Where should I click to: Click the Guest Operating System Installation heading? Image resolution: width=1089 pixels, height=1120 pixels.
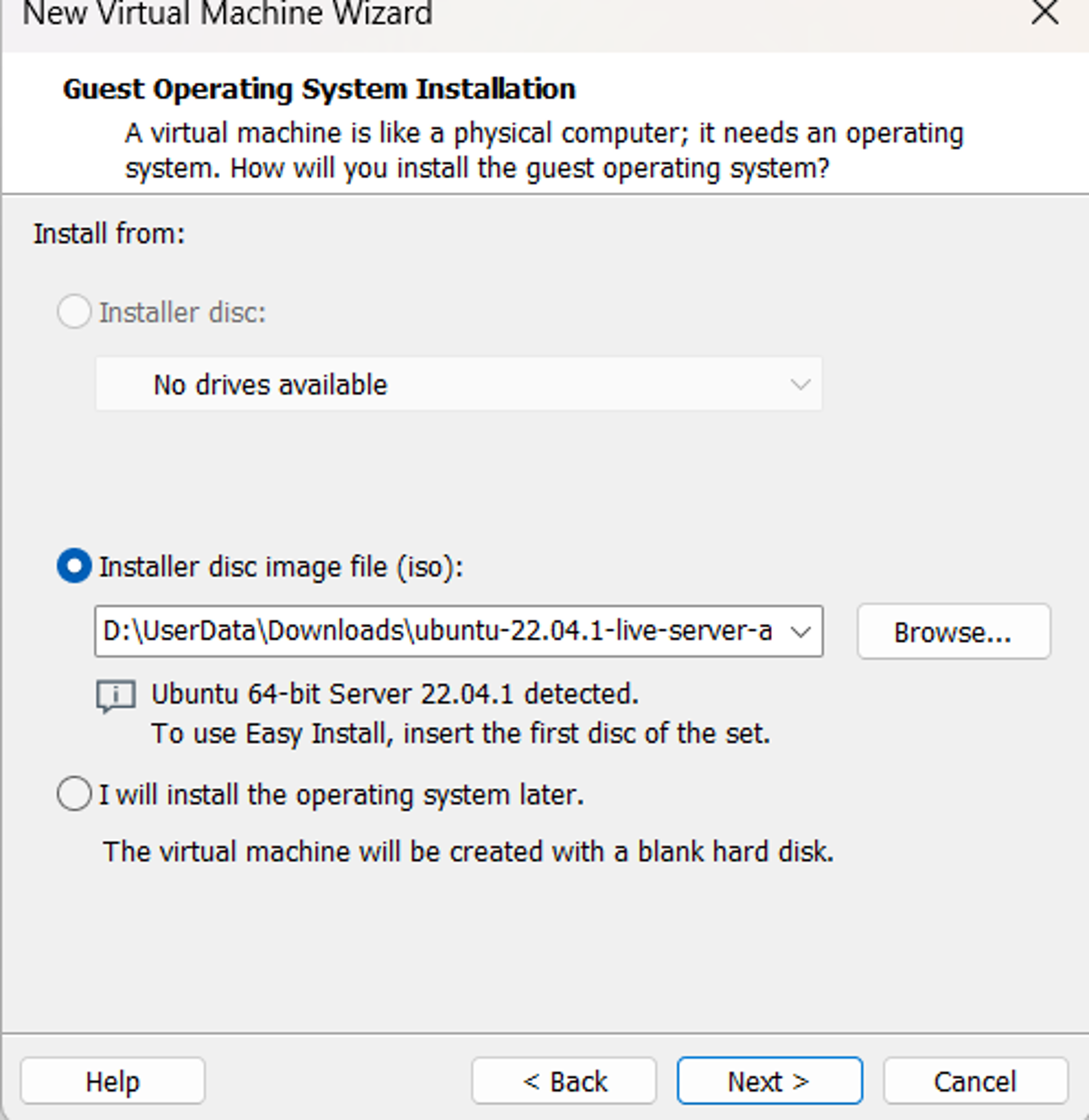[319, 89]
